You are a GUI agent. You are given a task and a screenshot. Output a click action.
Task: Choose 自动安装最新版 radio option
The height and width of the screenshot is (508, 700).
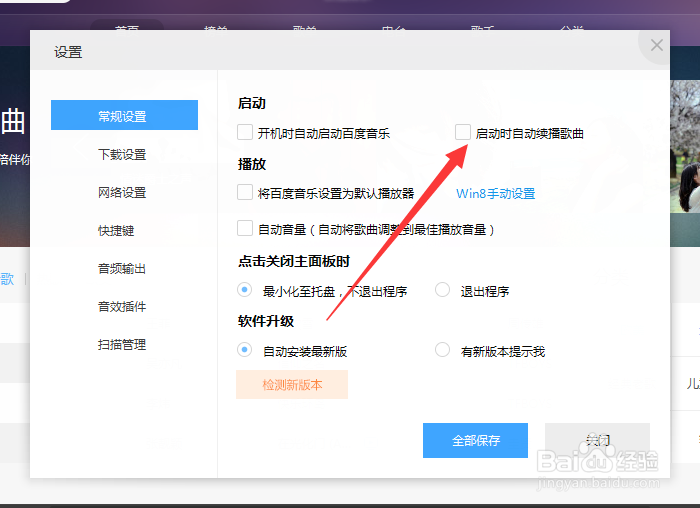pos(244,350)
